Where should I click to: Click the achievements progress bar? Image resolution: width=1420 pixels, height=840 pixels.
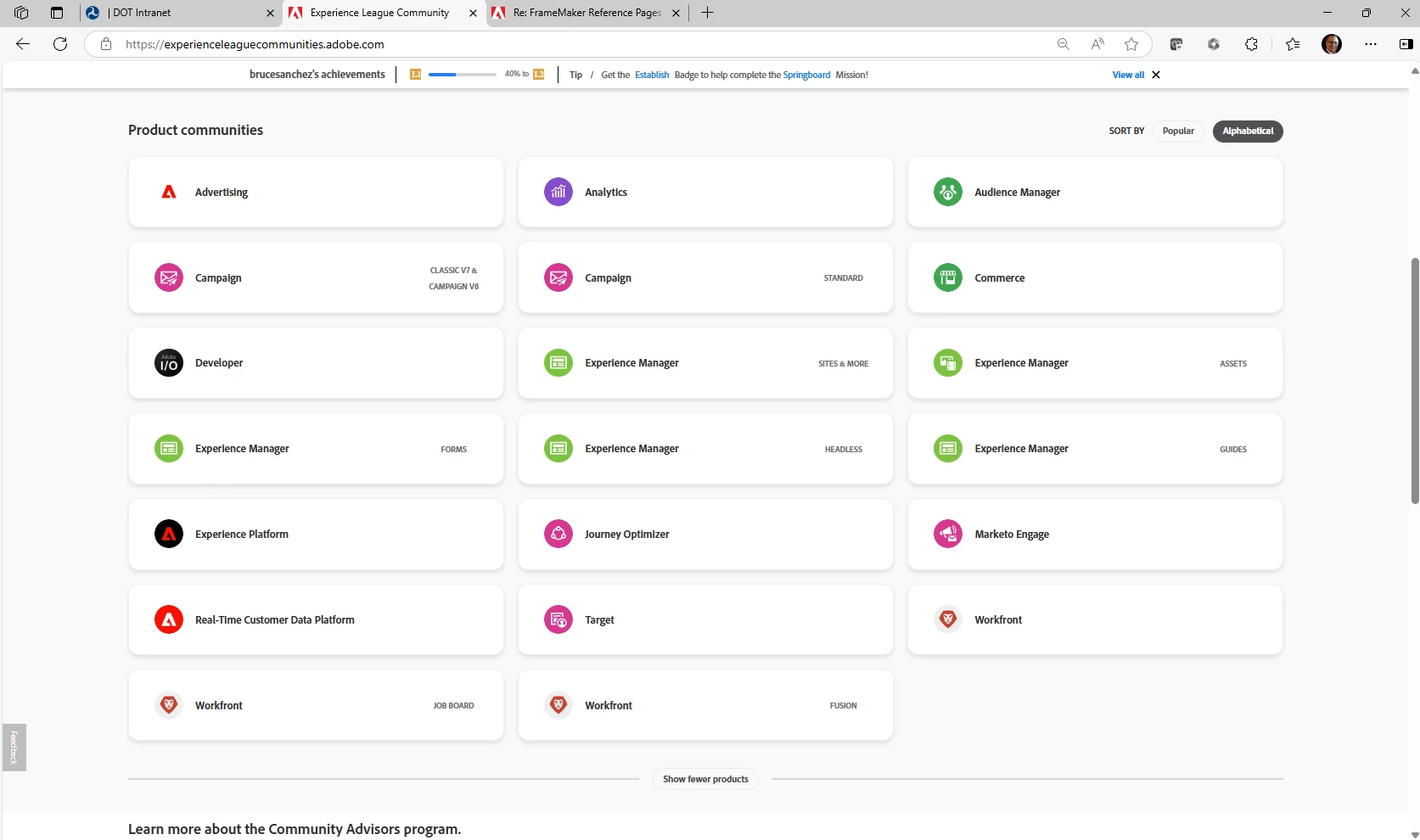462,75
